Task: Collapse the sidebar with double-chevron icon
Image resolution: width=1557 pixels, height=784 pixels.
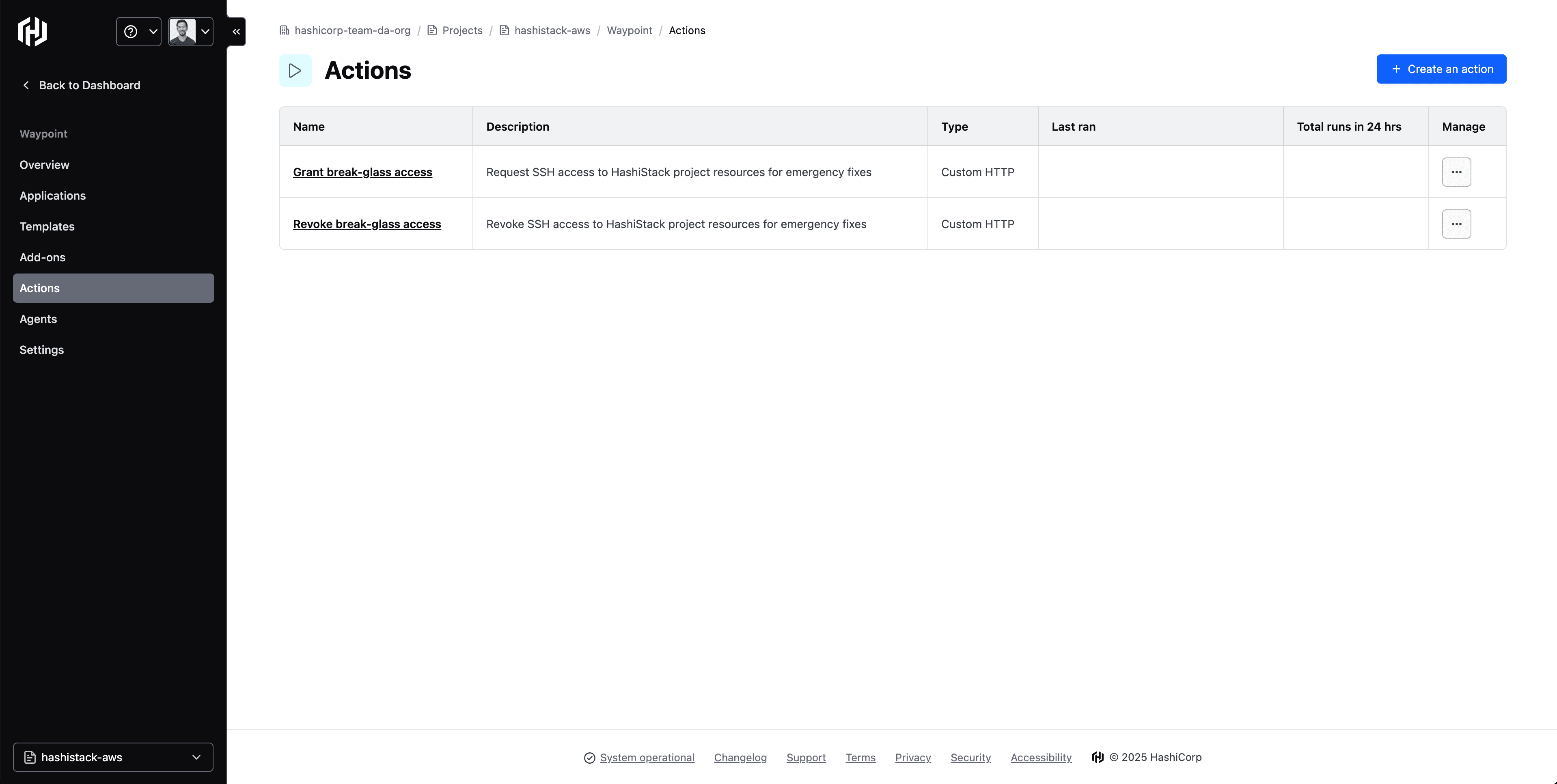Action: point(236,31)
